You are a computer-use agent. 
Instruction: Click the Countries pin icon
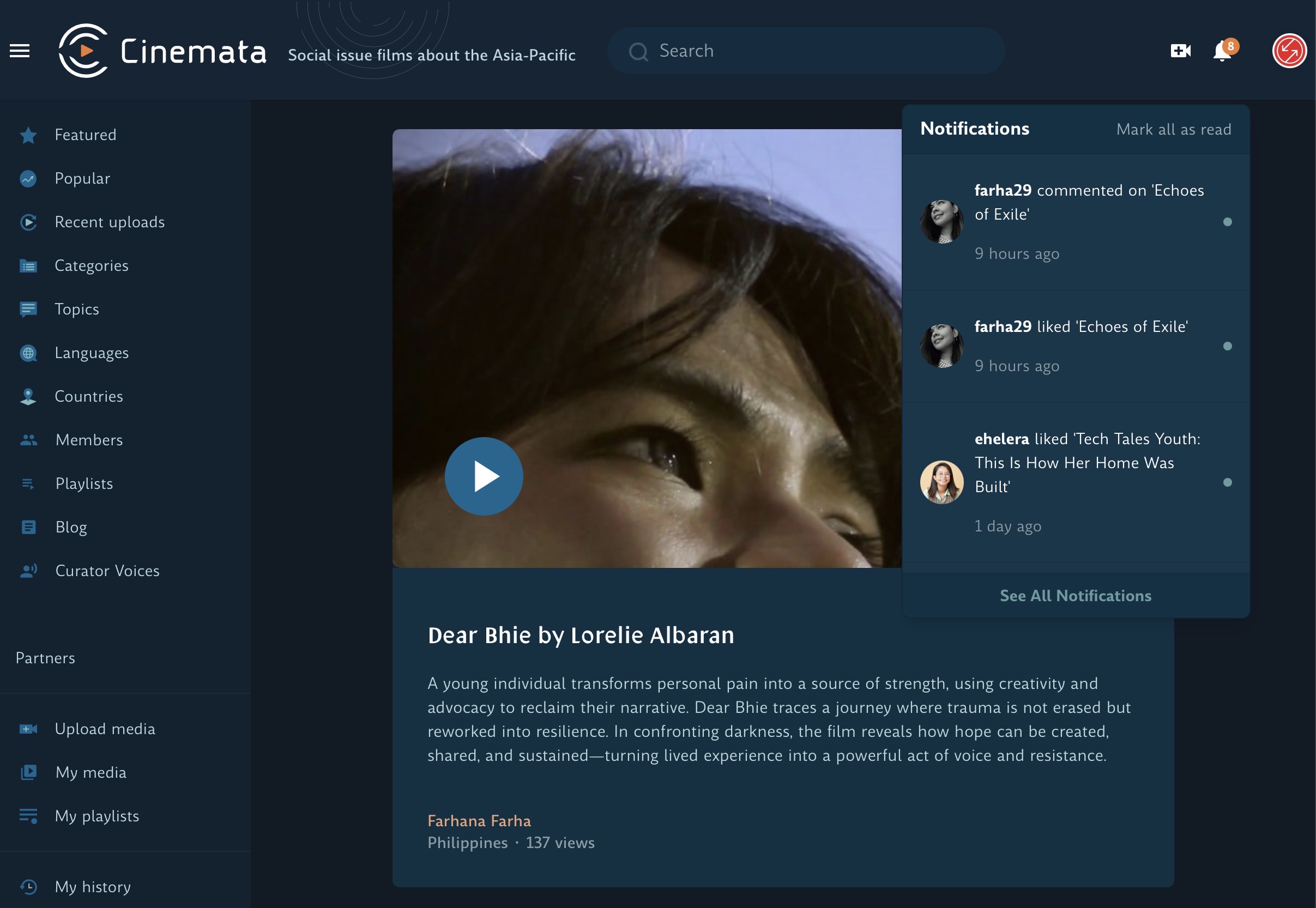pos(28,397)
